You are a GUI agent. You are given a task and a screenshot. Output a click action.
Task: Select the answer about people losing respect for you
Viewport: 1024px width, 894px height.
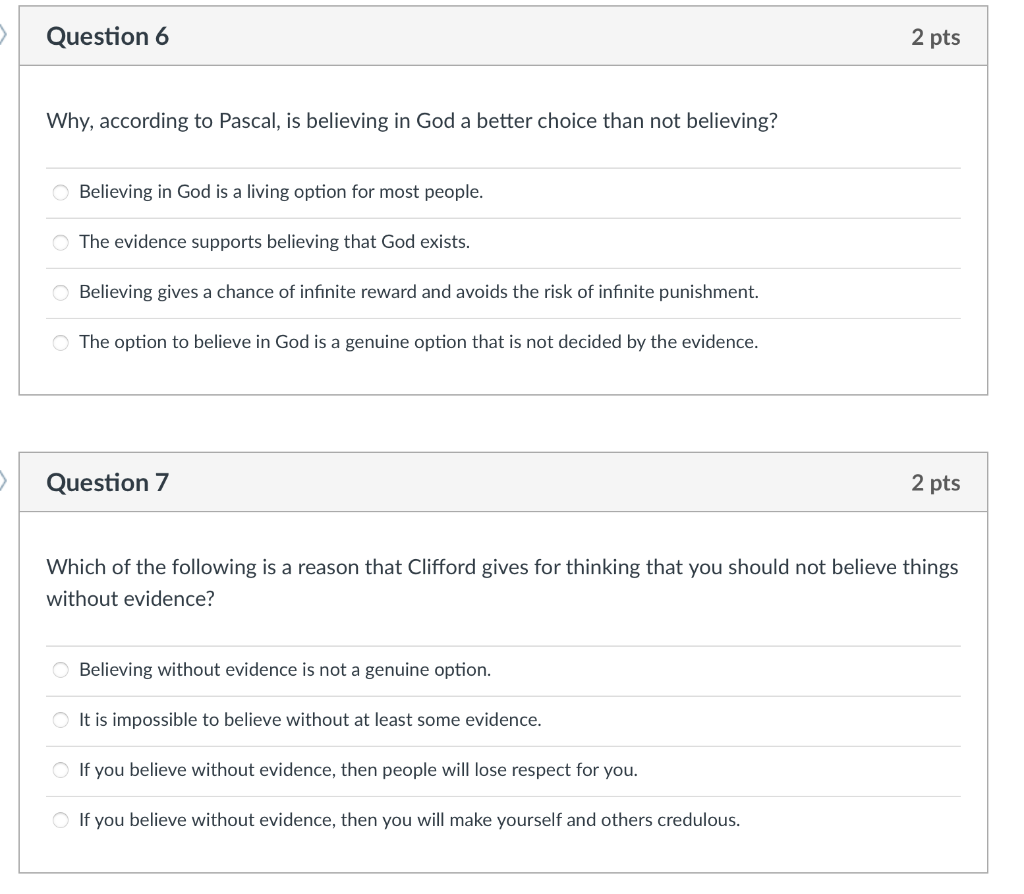pyautogui.click(x=60, y=769)
